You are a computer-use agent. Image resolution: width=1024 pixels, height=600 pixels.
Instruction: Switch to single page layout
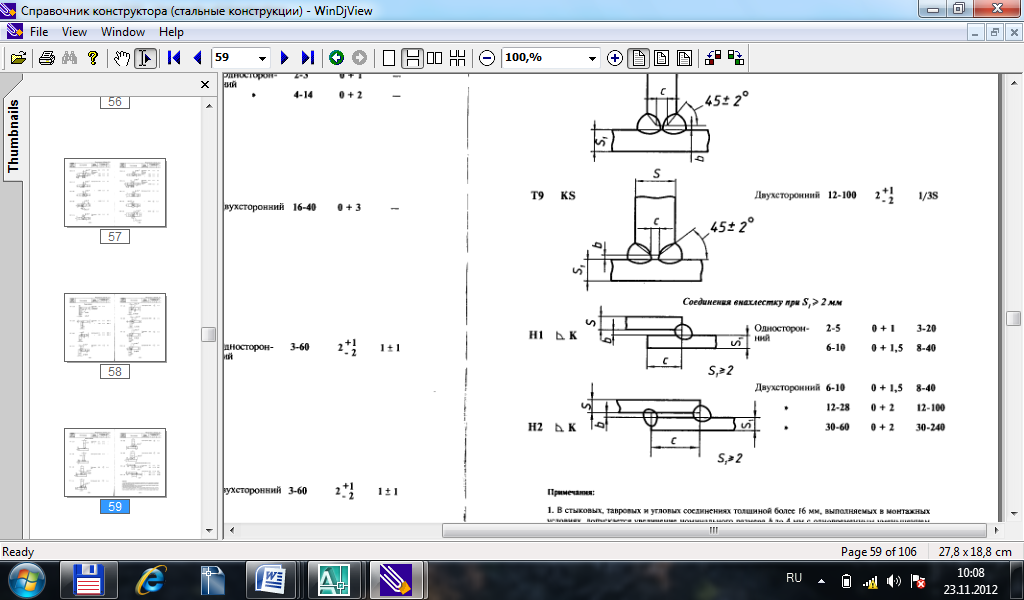(x=389, y=58)
